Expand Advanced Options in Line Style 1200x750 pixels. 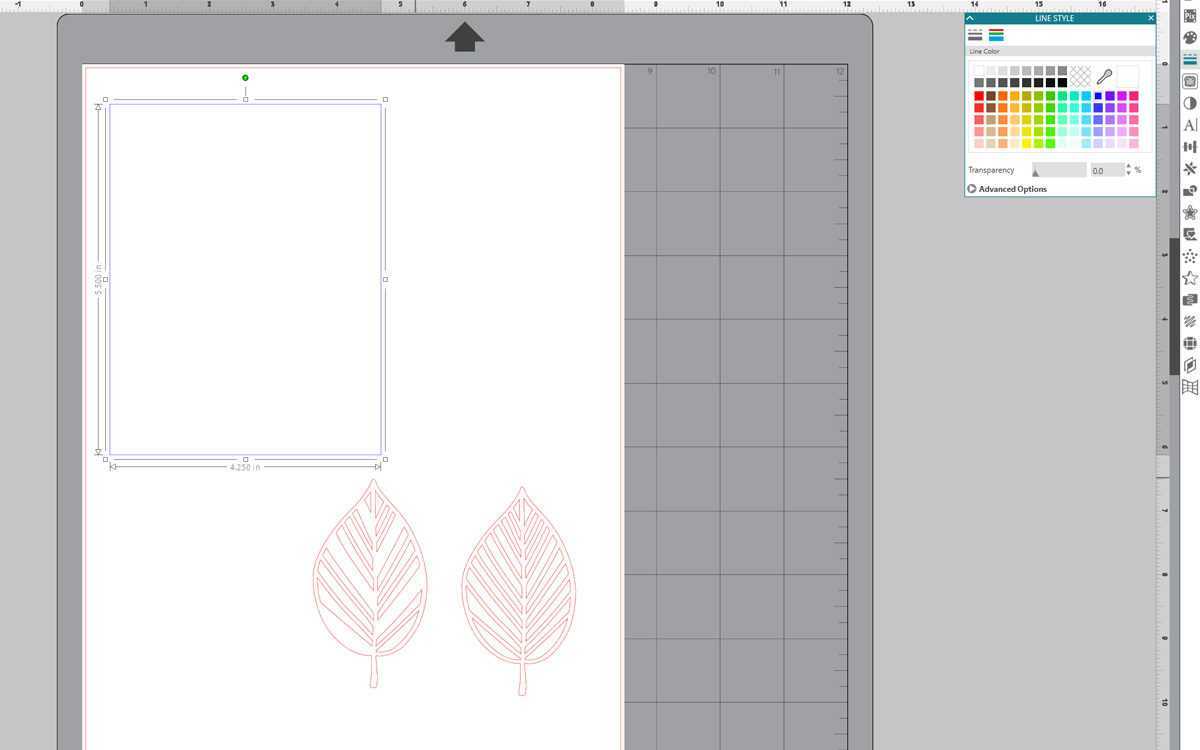coord(1008,189)
